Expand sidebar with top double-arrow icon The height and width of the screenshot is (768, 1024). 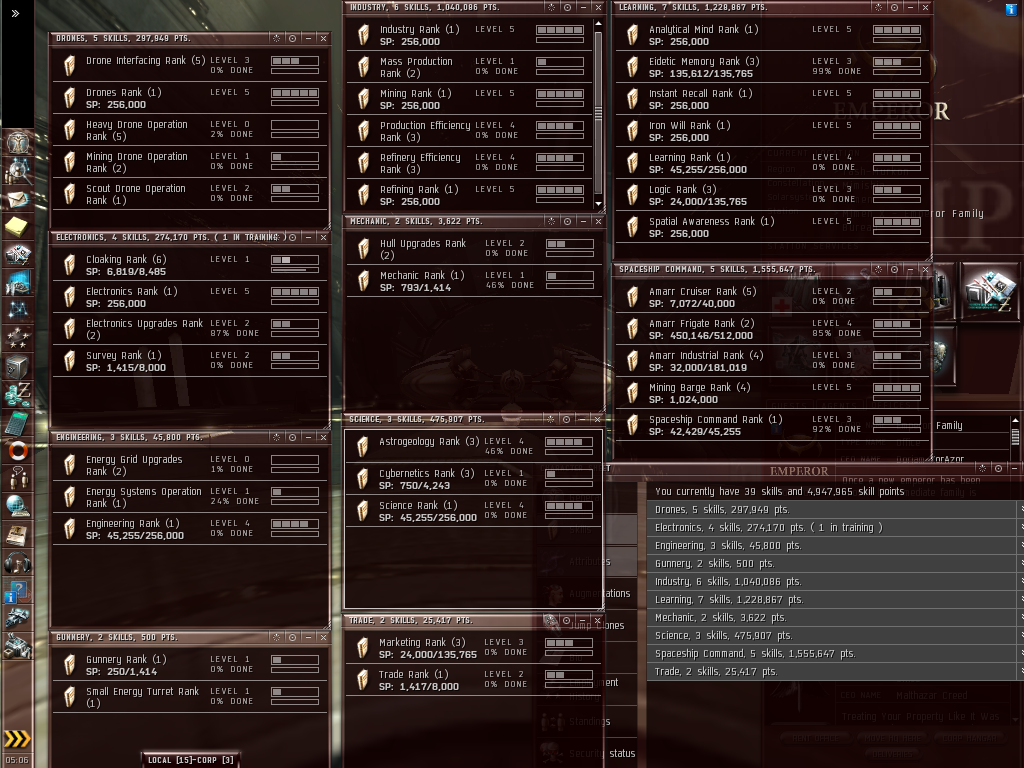click(15, 13)
